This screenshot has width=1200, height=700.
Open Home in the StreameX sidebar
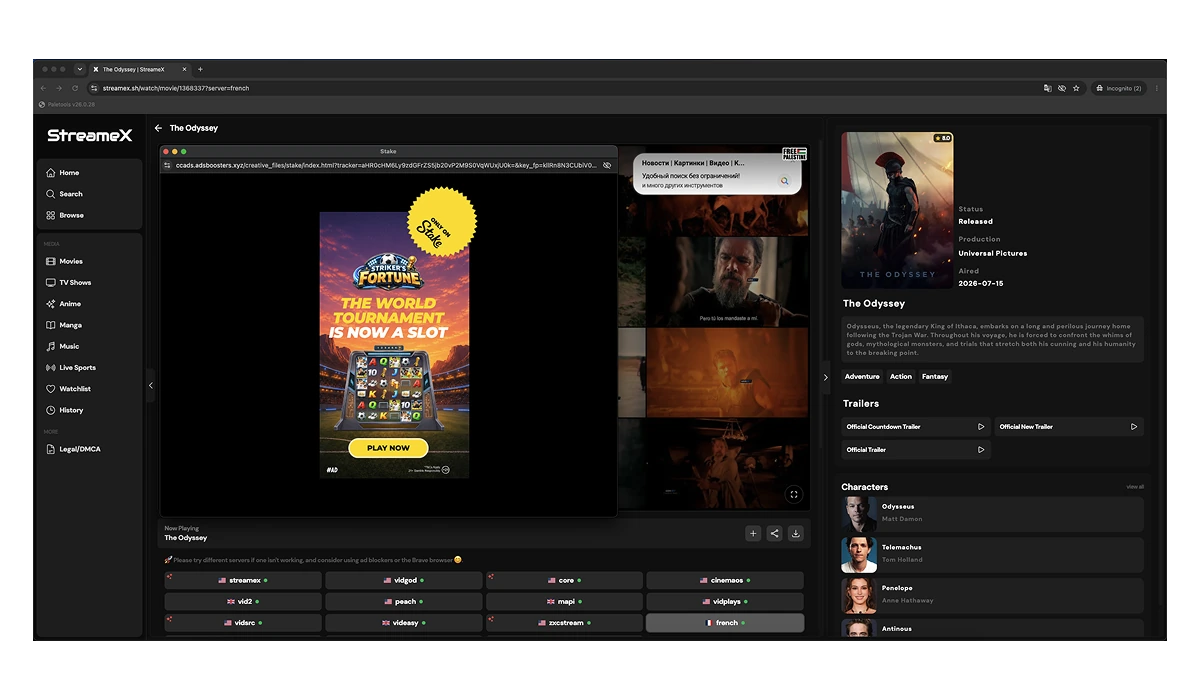(x=88, y=173)
